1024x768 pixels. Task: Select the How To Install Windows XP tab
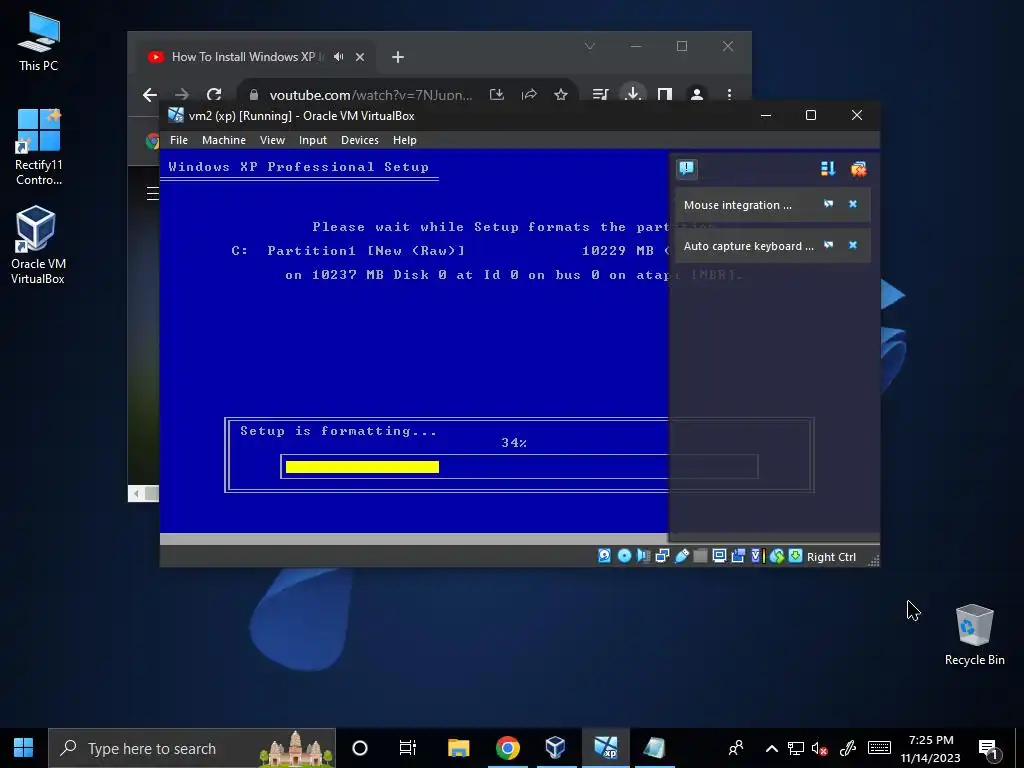[x=255, y=57]
